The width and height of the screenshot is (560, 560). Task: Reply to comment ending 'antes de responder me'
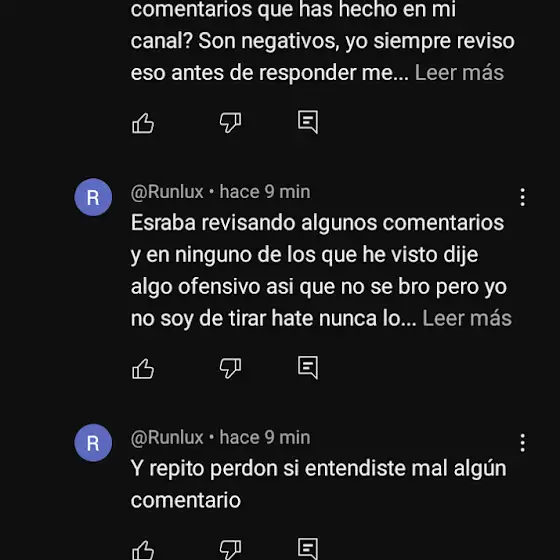click(308, 122)
